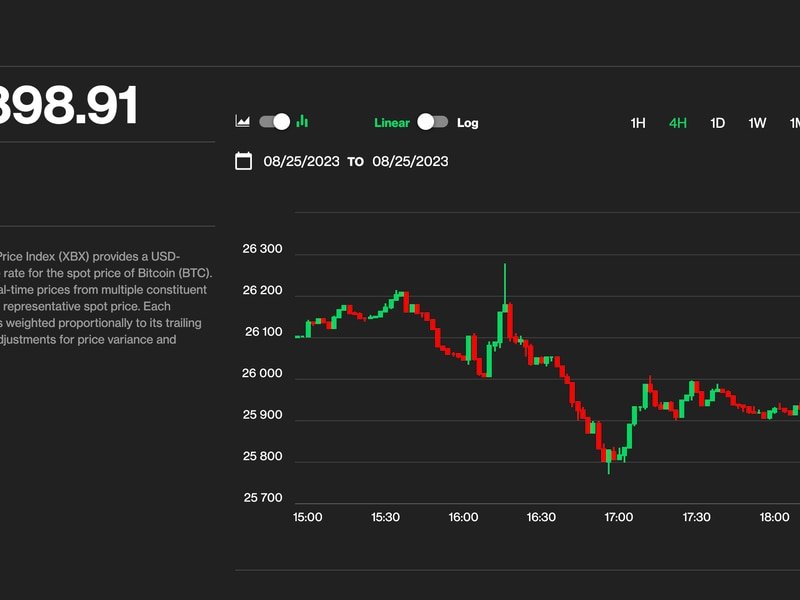Switch the scale from Linear to Log
The width and height of the screenshot is (800, 600).
click(433, 122)
